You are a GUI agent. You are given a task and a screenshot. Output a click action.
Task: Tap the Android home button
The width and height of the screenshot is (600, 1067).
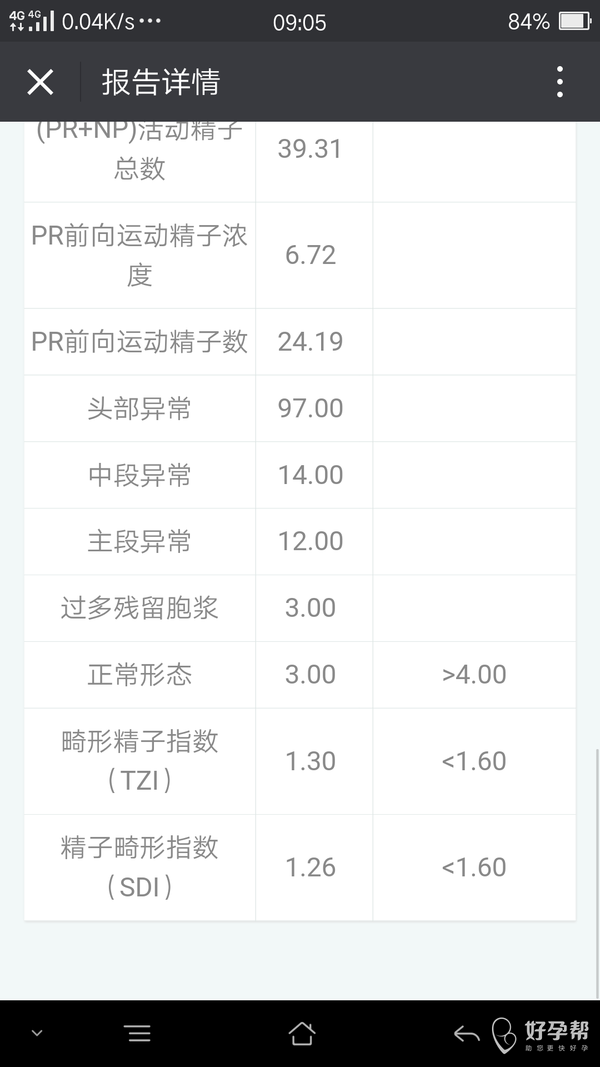pyautogui.click(x=301, y=1033)
